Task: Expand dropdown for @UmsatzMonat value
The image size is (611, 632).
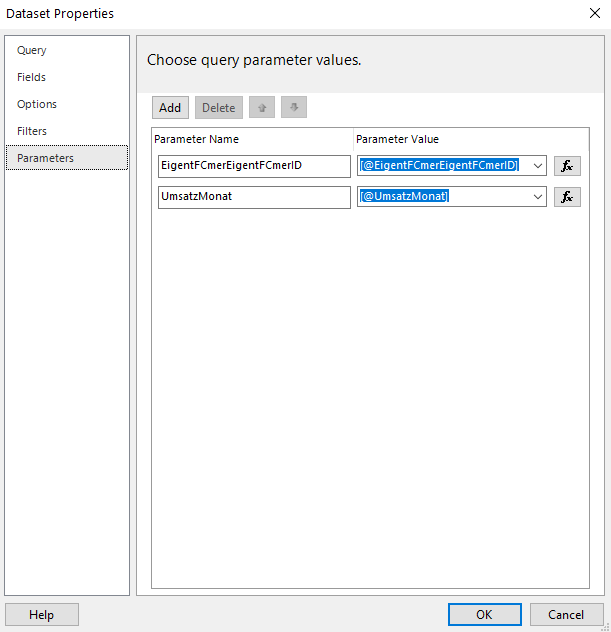Action: [538, 197]
